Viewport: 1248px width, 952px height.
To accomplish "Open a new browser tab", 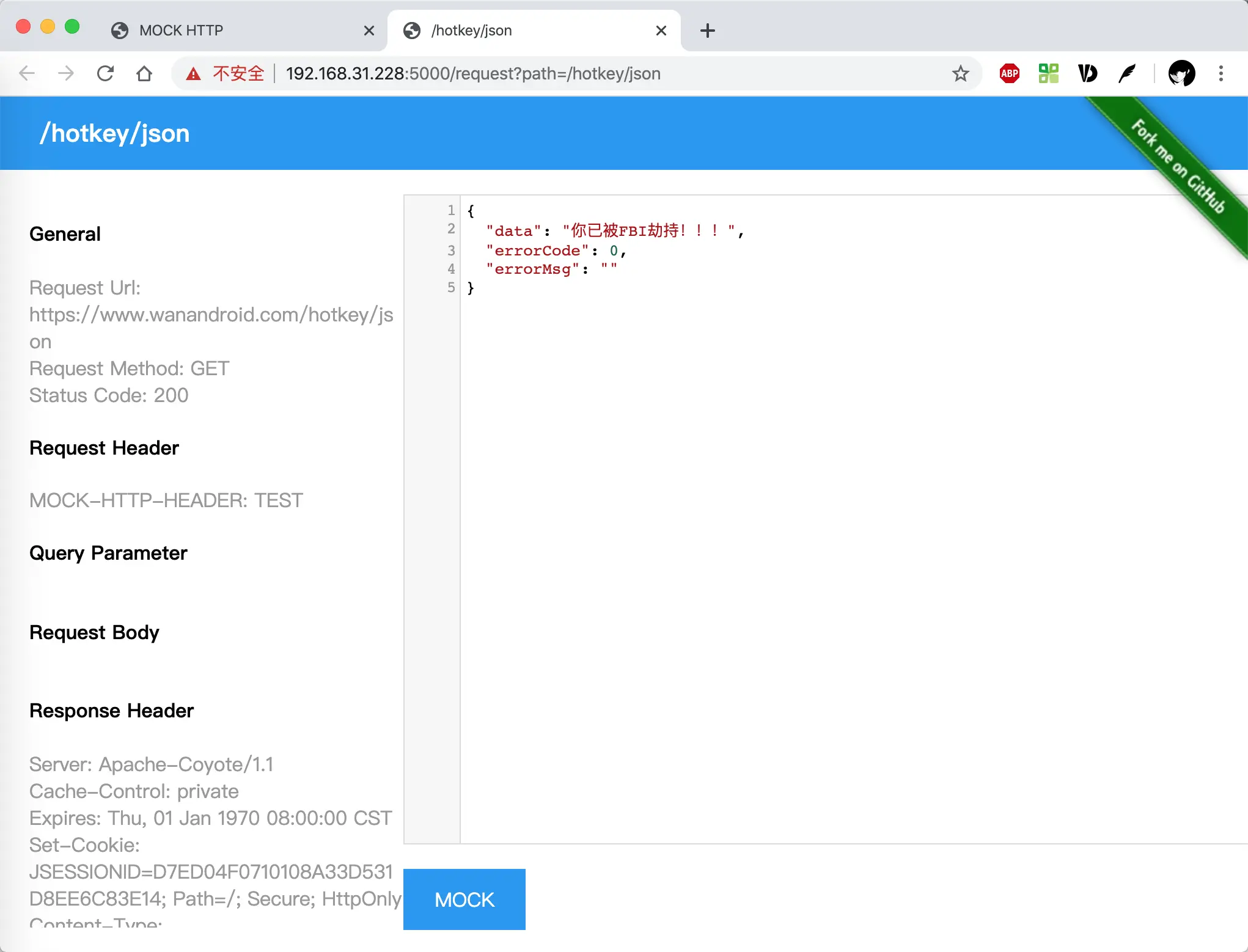I will [x=707, y=31].
